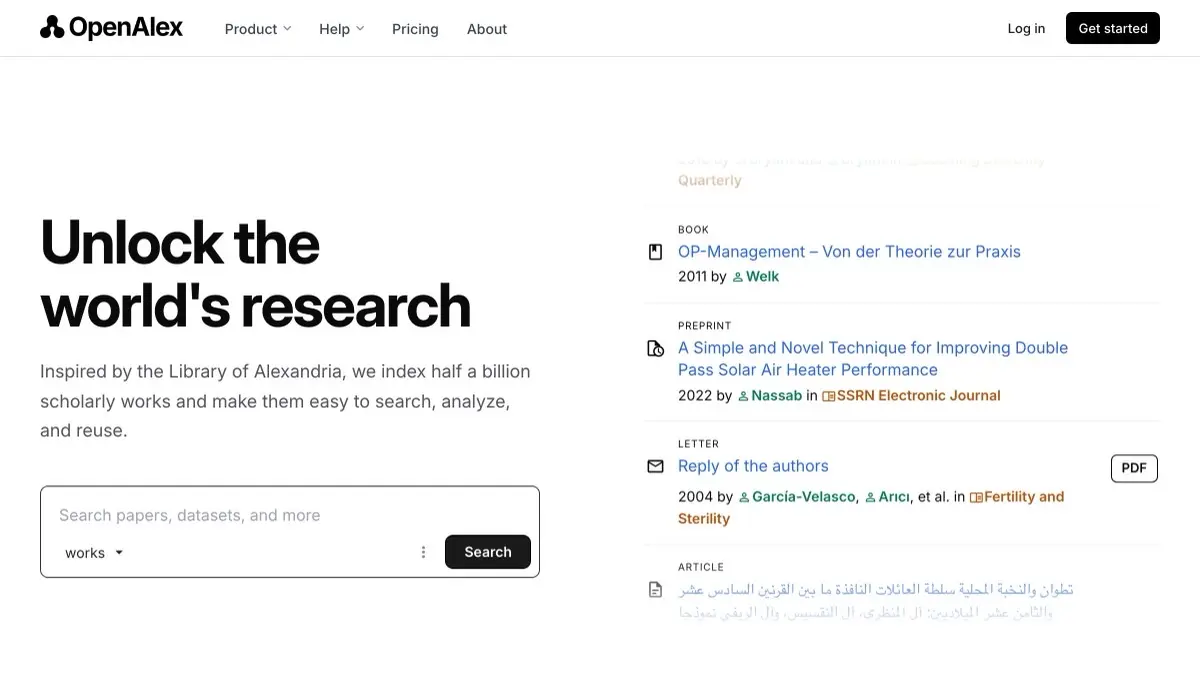This screenshot has width=1200, height=675.
Task: Click the letter envelope icon
Action: tap(656, 466)
